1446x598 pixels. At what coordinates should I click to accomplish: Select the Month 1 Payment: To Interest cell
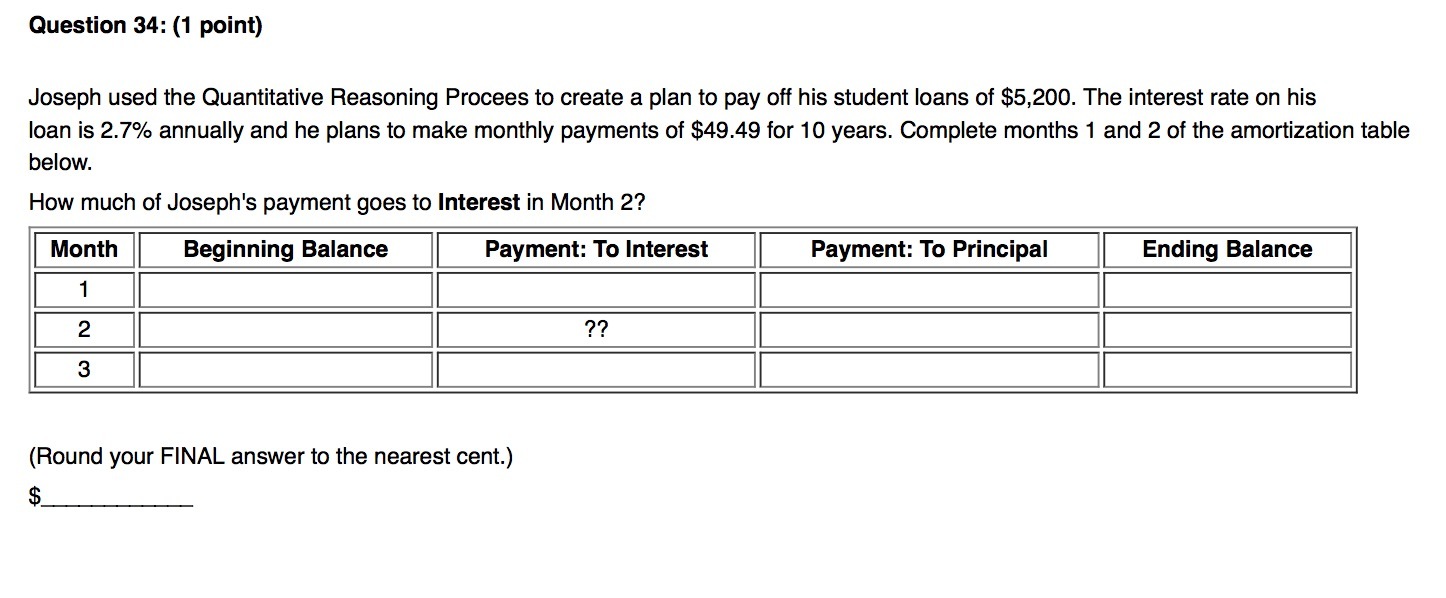pyautogui.click(x=596, y=290)
